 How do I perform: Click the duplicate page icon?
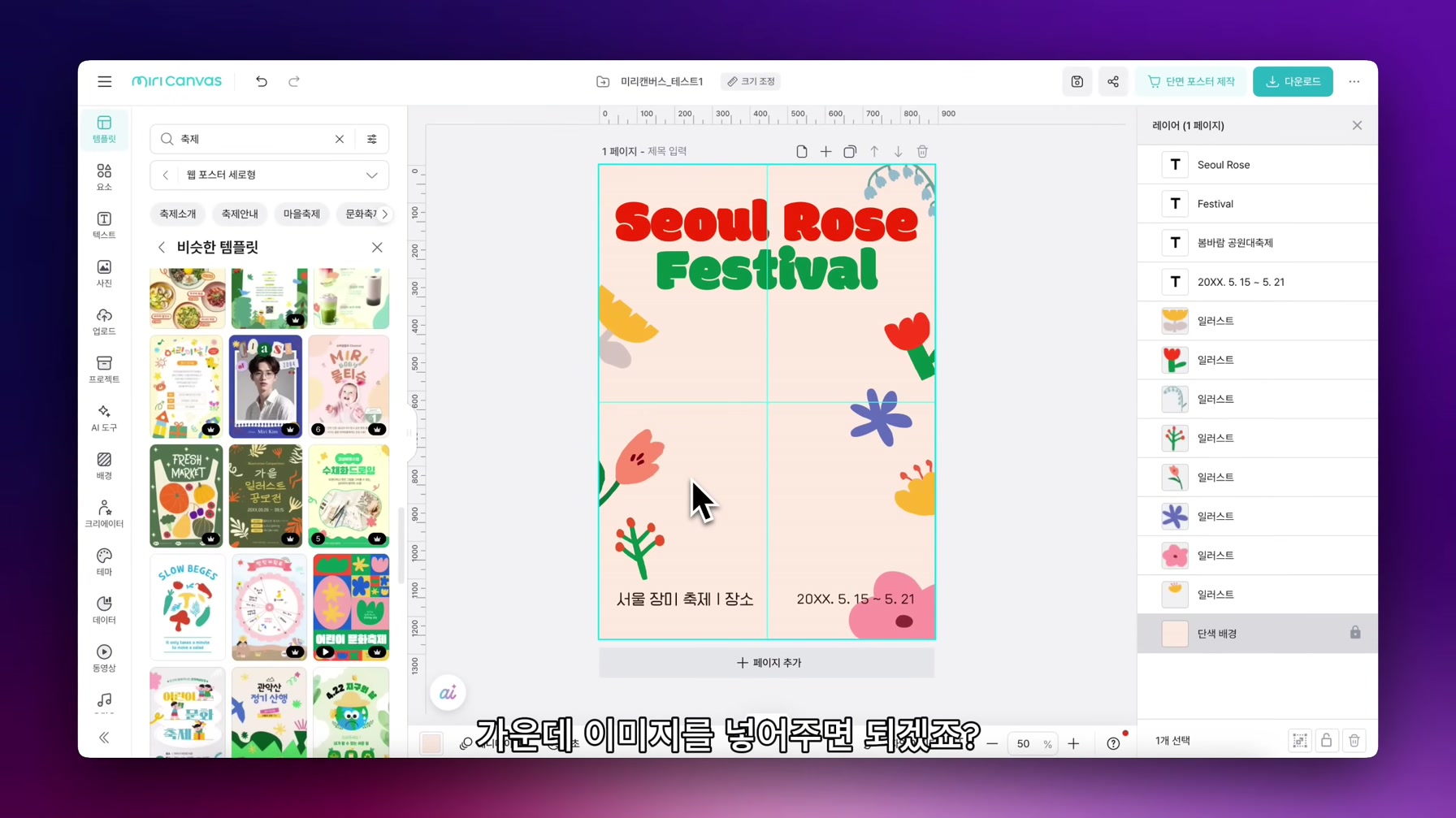point(850,151)
